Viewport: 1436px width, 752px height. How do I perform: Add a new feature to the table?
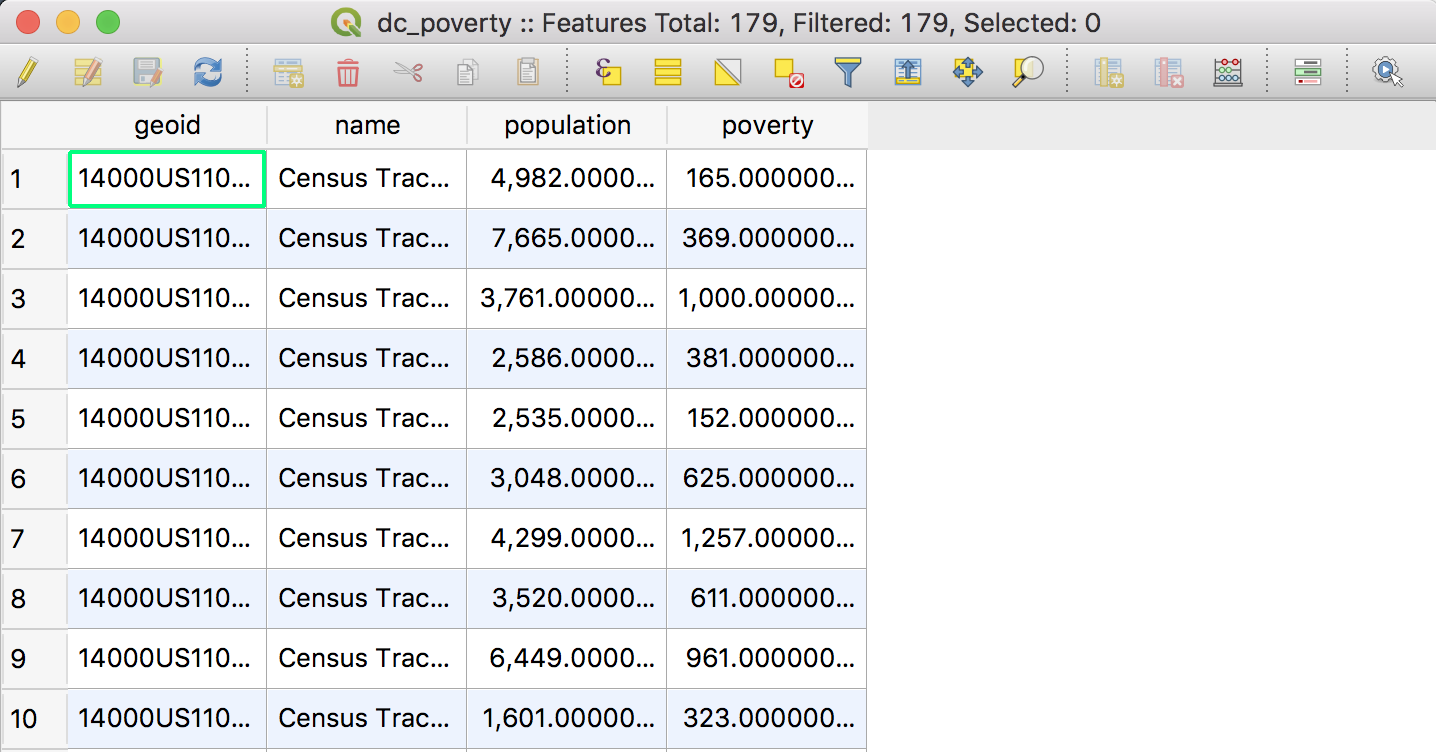click(x=289, y=72)
